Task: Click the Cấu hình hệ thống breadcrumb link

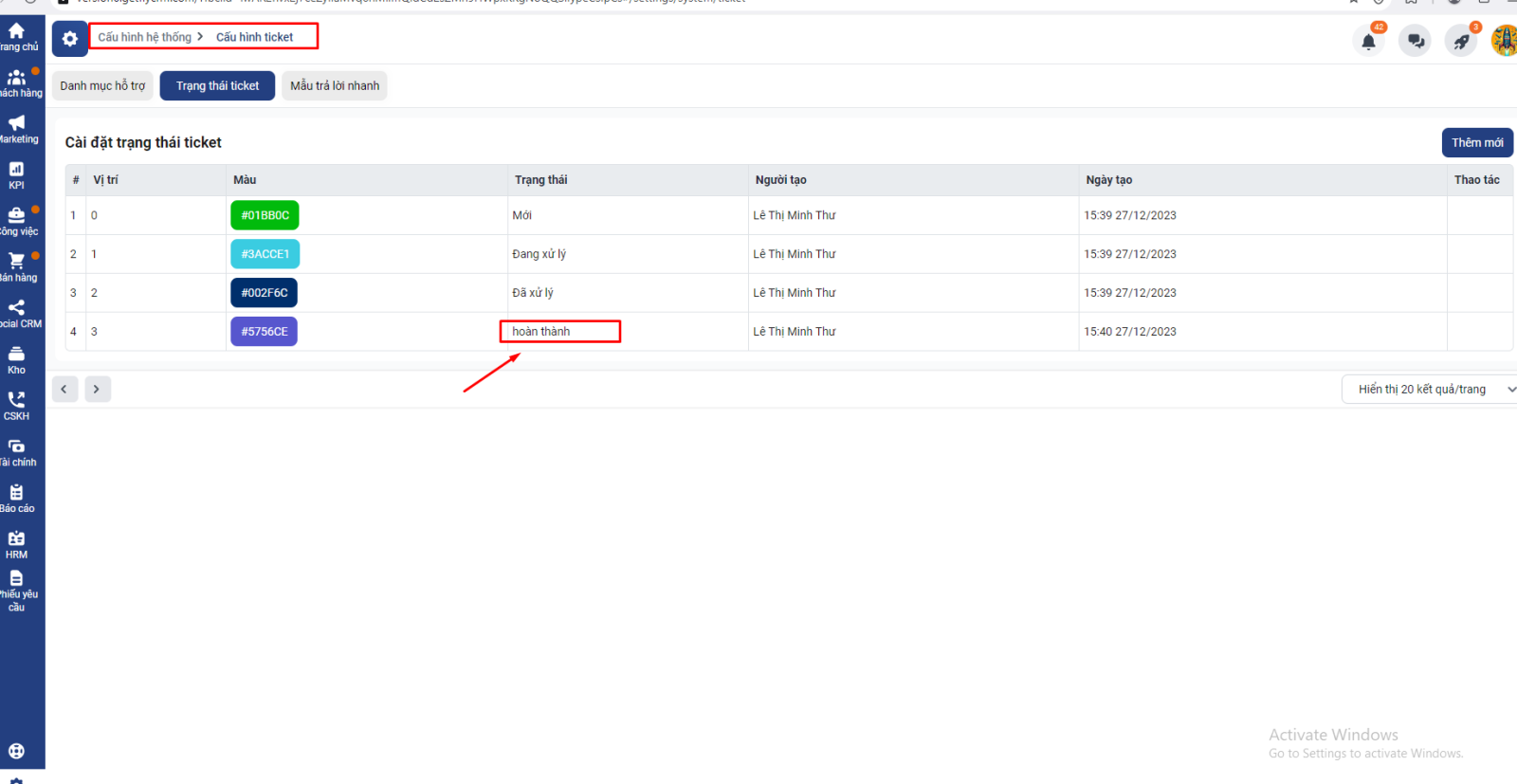Action: (145, 37)
